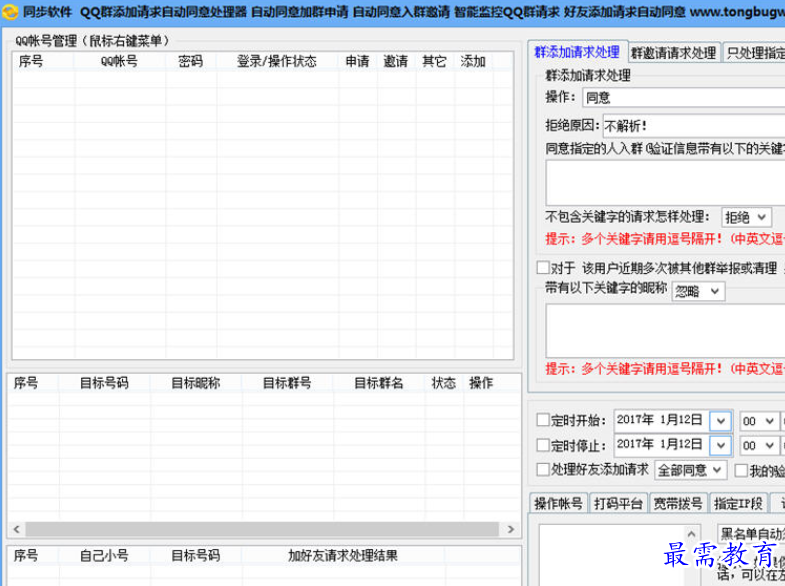Click the 申请 column header
Screen dimensions: 785x586
pyautogui.click(x=357, y=62)
